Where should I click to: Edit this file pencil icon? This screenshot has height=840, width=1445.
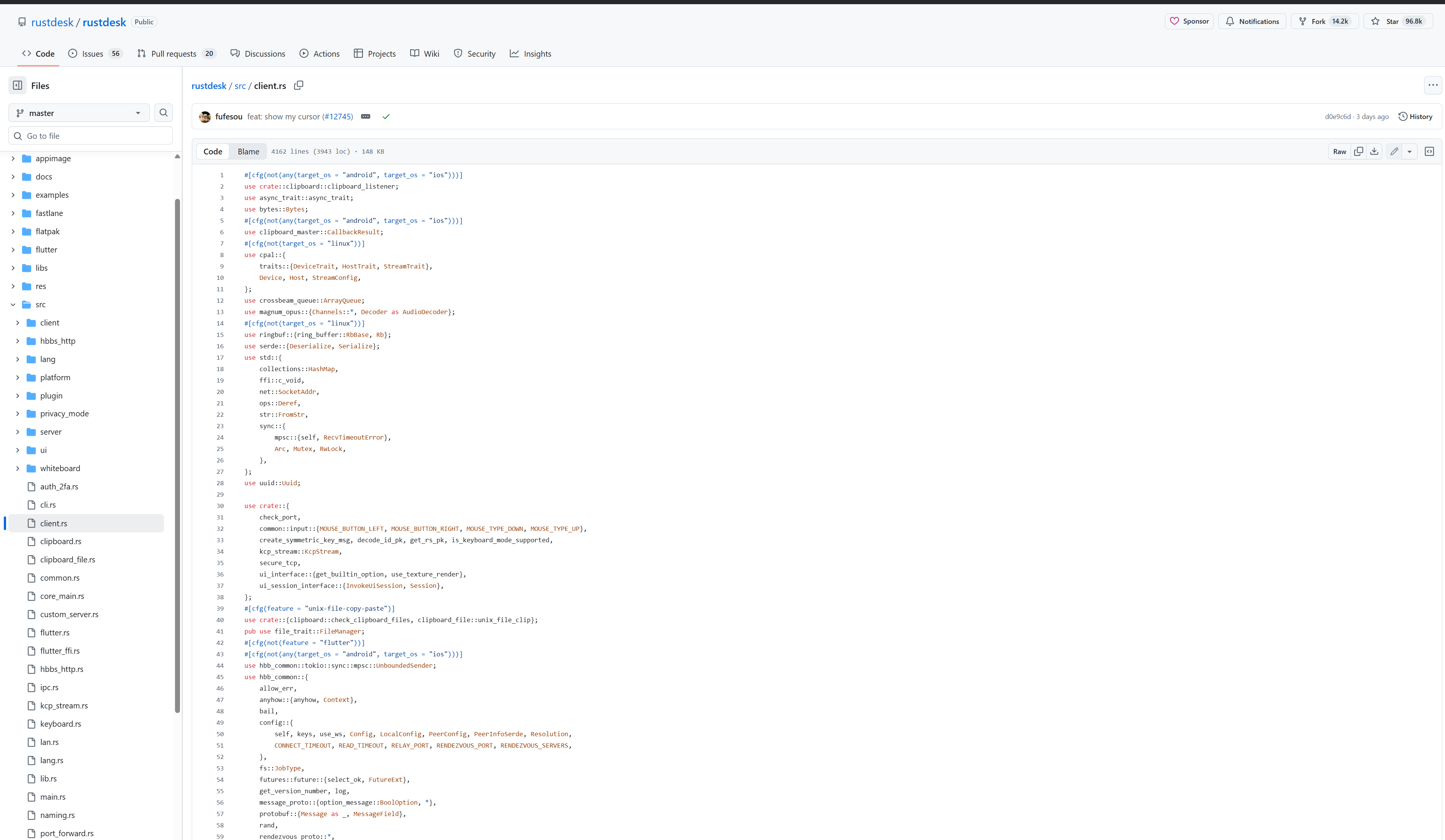tap(1394, 151)
